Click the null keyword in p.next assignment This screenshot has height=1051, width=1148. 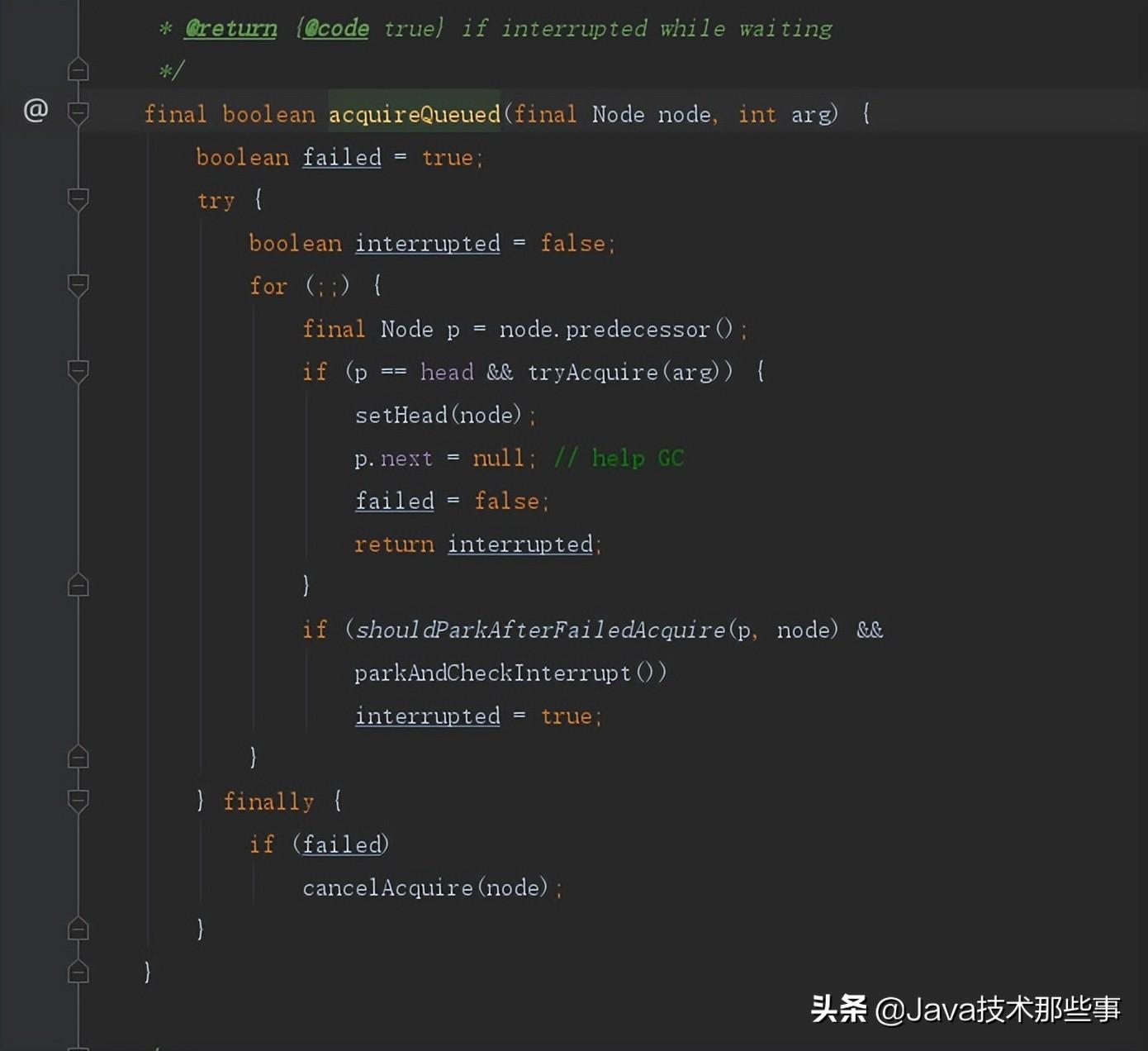500,458
